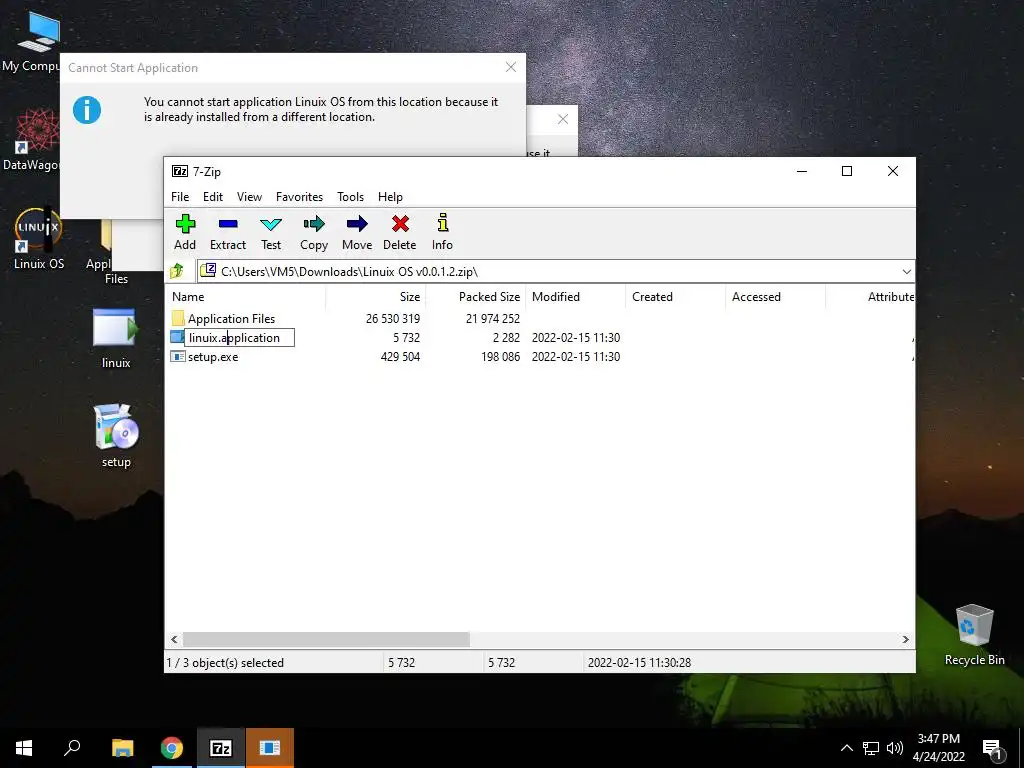Maximize the 7-Zip window
The height and width of the screenshot is (768, 1024).
[x=847, y=171]
